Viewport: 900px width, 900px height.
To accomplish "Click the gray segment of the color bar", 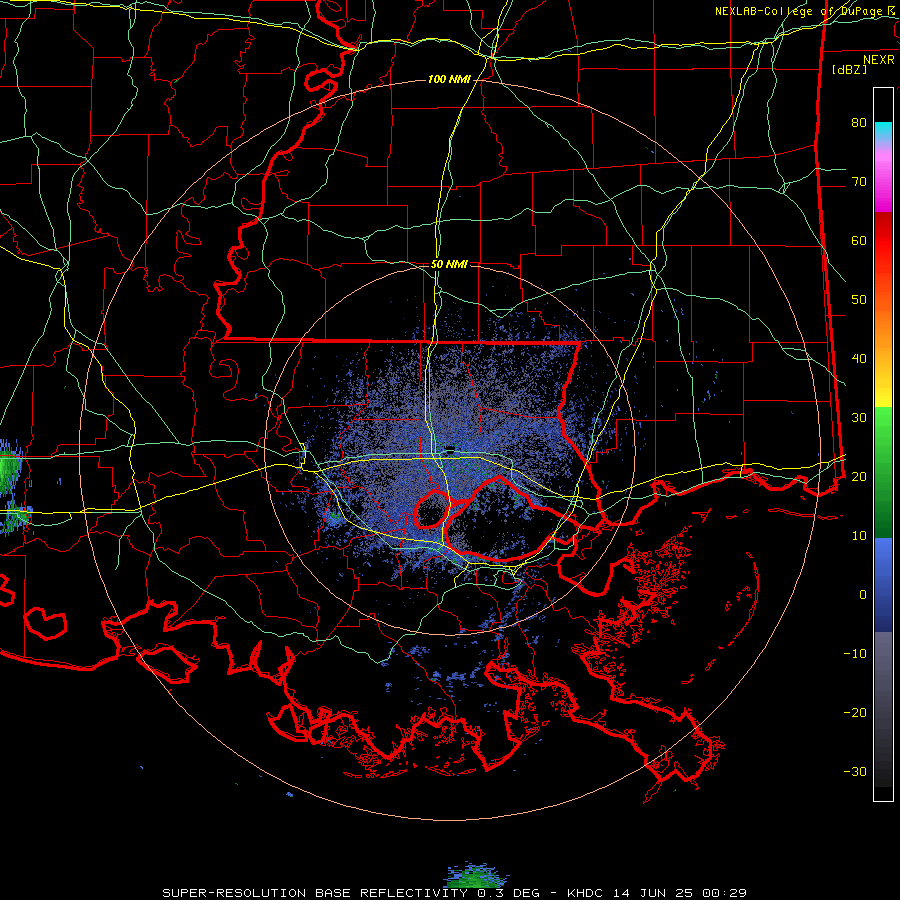I will [883, 709].
